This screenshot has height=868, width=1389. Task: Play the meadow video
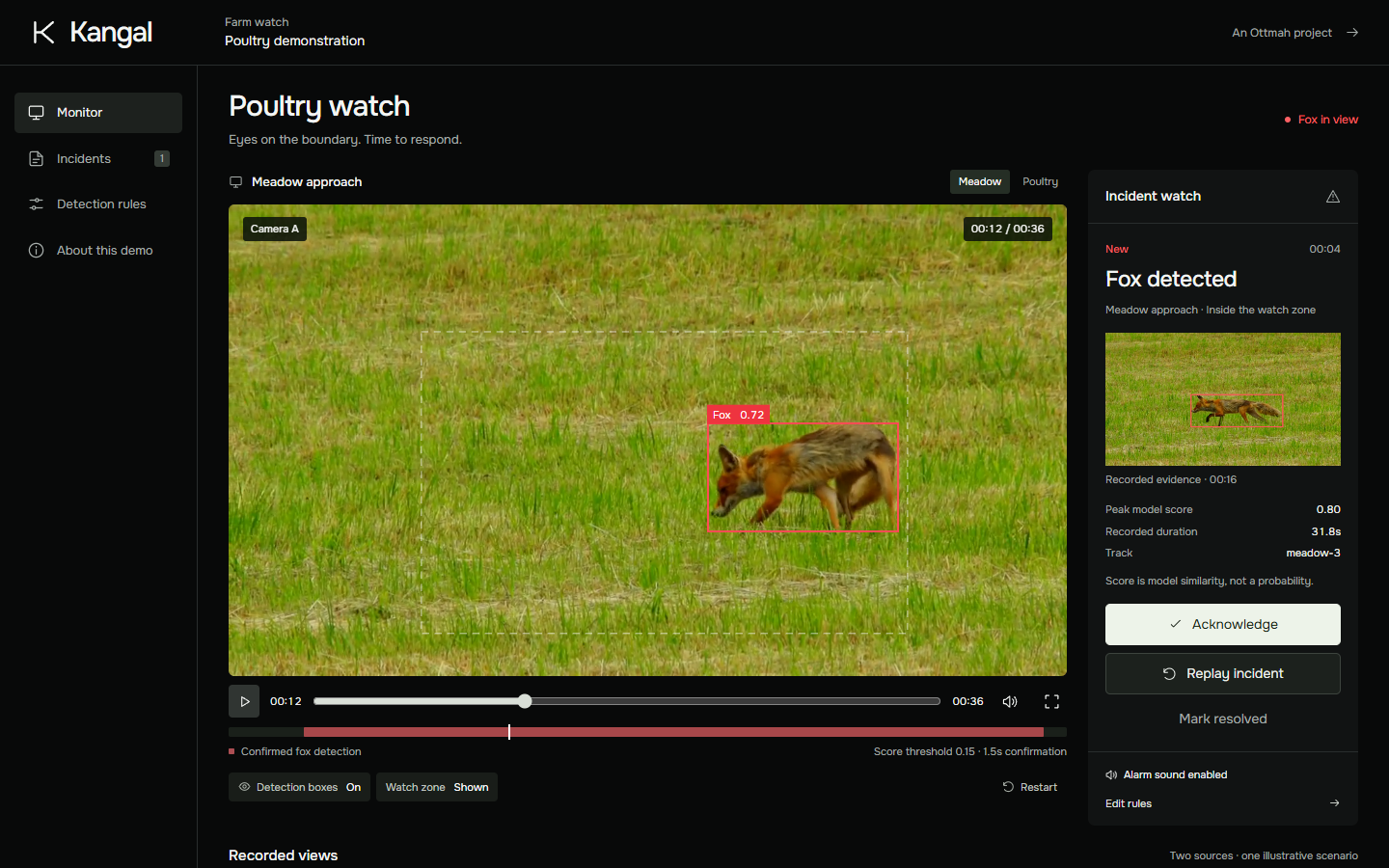[244, 701]
